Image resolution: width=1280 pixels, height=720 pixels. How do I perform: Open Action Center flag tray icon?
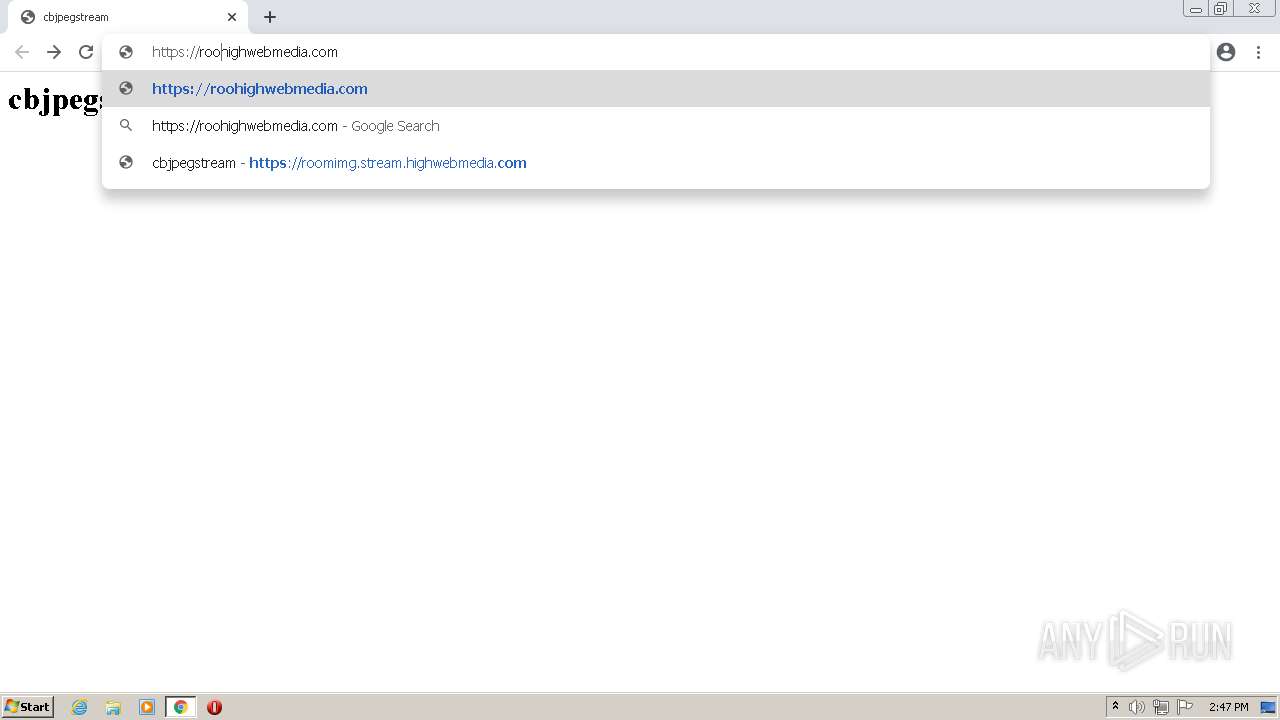(1185, 707)
